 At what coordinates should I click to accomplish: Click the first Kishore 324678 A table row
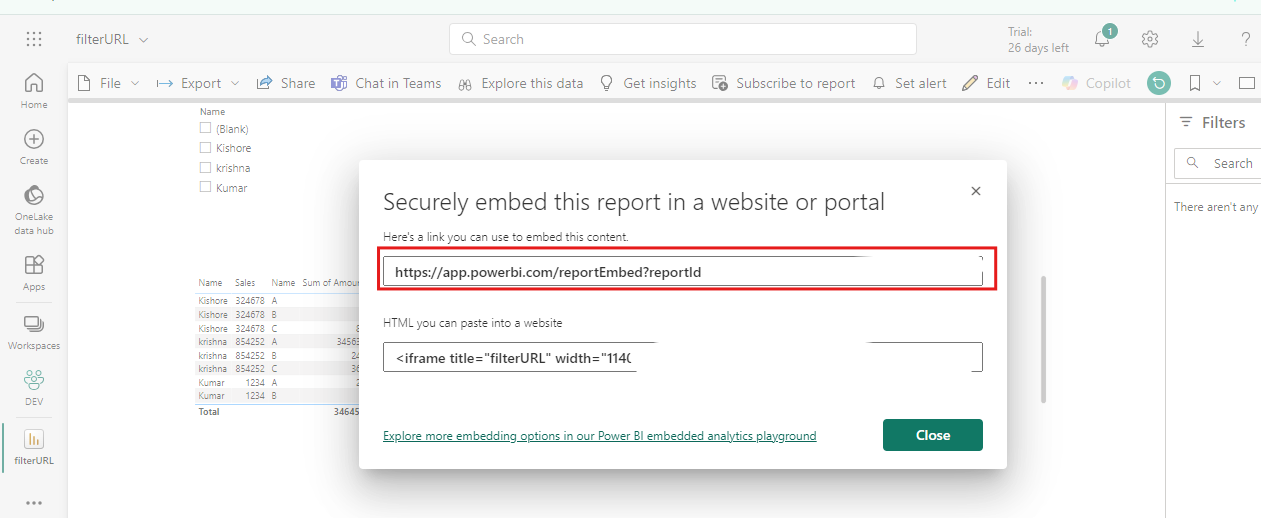click(x=278, y=300)
